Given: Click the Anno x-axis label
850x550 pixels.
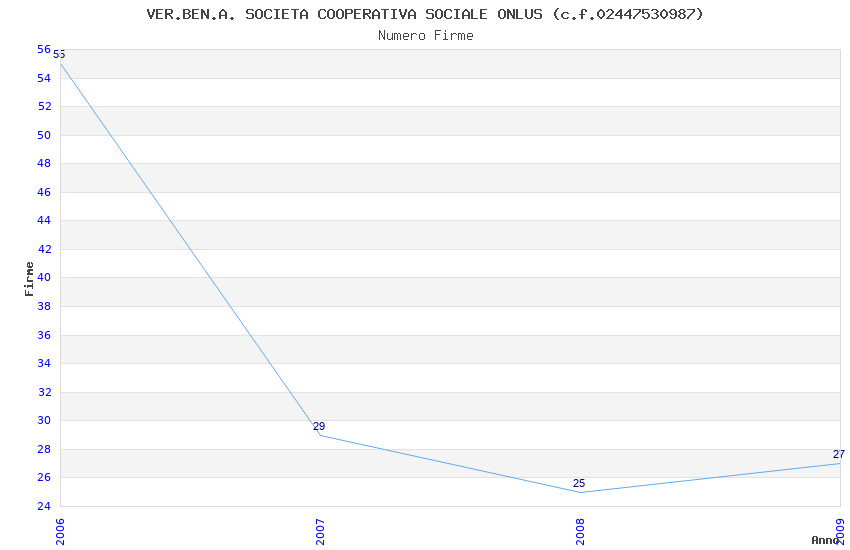Looking at the screenshot, I should pos(825,540).
